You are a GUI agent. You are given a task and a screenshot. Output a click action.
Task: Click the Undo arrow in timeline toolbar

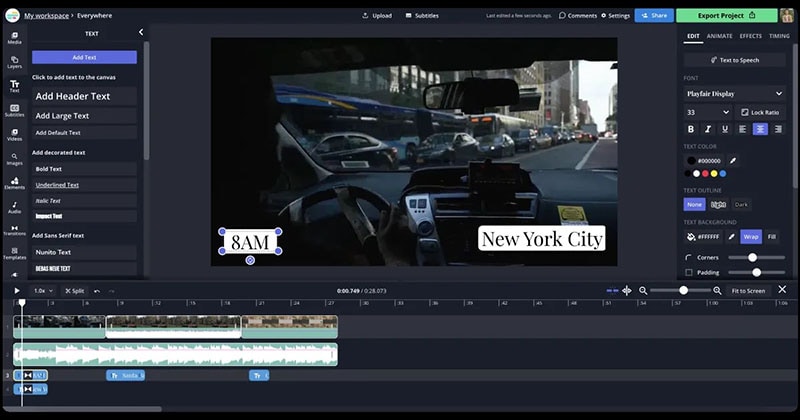click(97, 291)
